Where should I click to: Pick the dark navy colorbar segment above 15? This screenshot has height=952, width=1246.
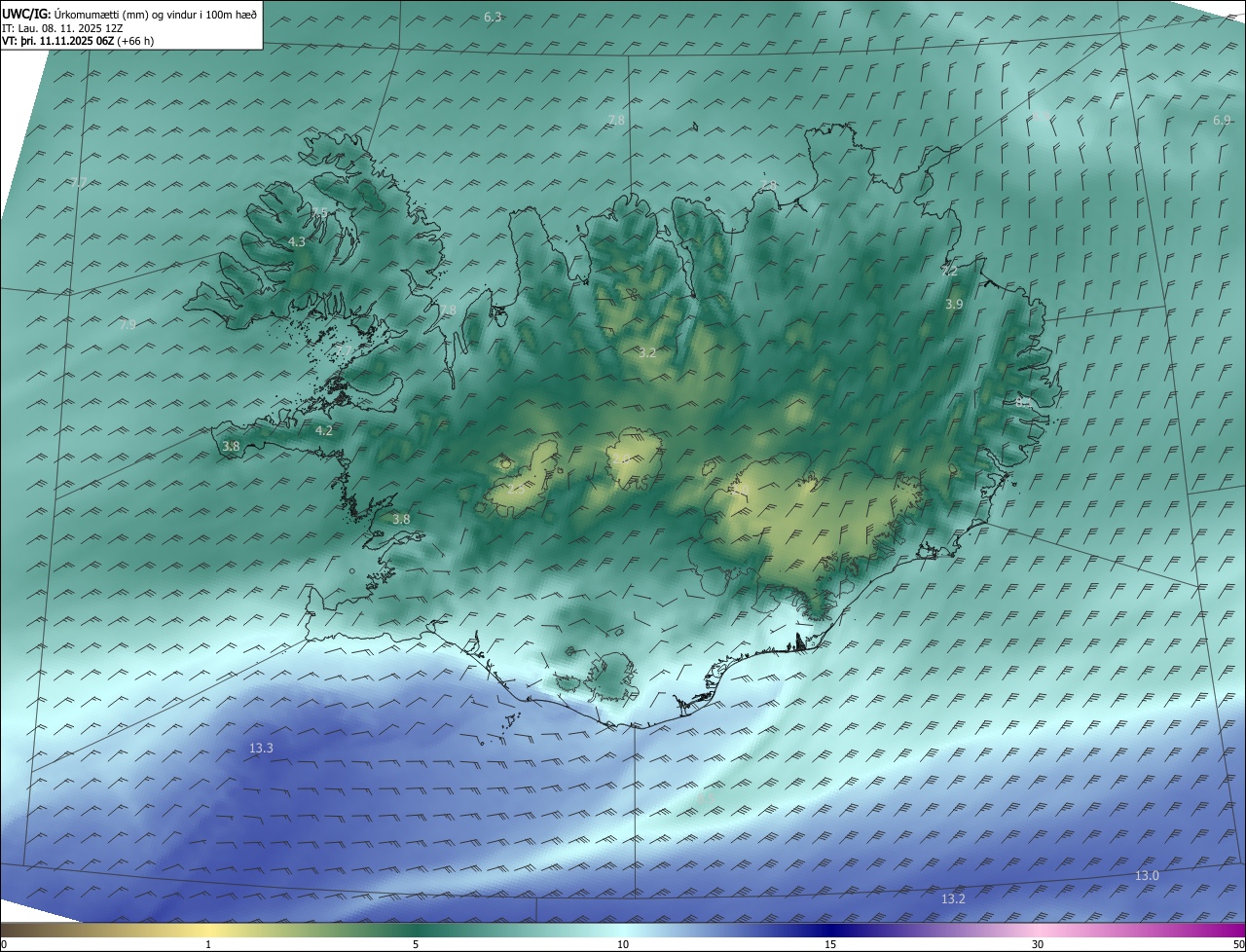click(830, 930)
